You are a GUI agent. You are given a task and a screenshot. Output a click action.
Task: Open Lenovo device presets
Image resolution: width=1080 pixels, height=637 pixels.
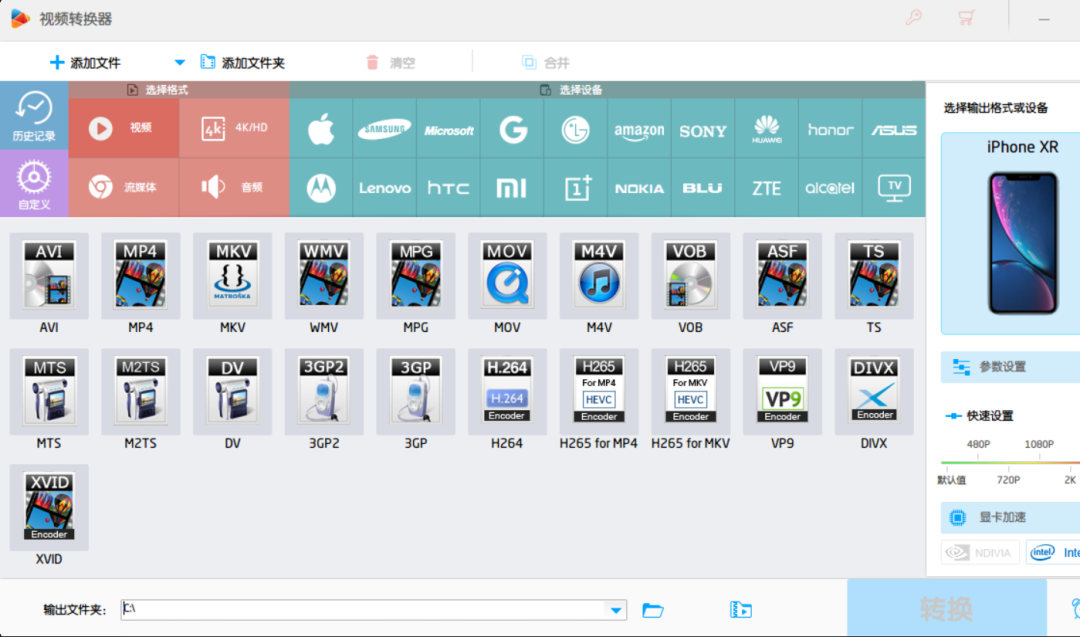click(x=384, y=187)
